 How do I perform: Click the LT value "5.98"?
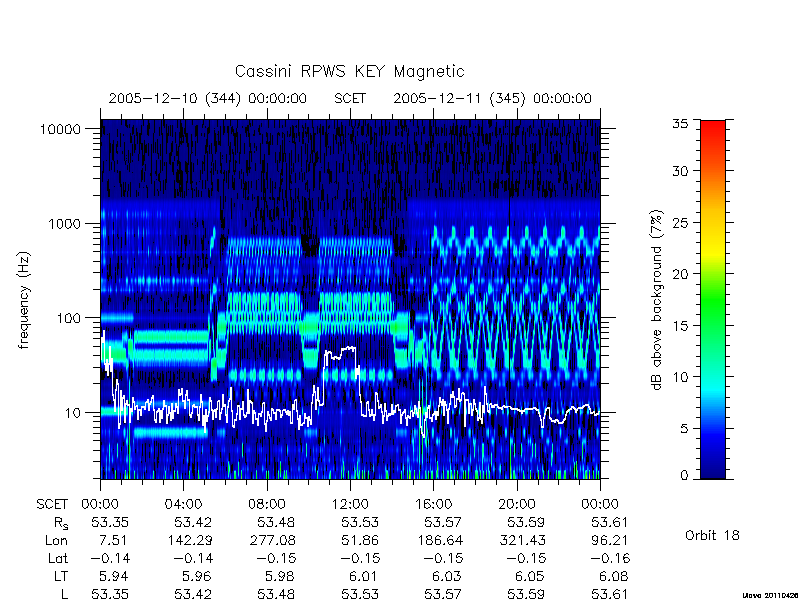click(280, 577)
